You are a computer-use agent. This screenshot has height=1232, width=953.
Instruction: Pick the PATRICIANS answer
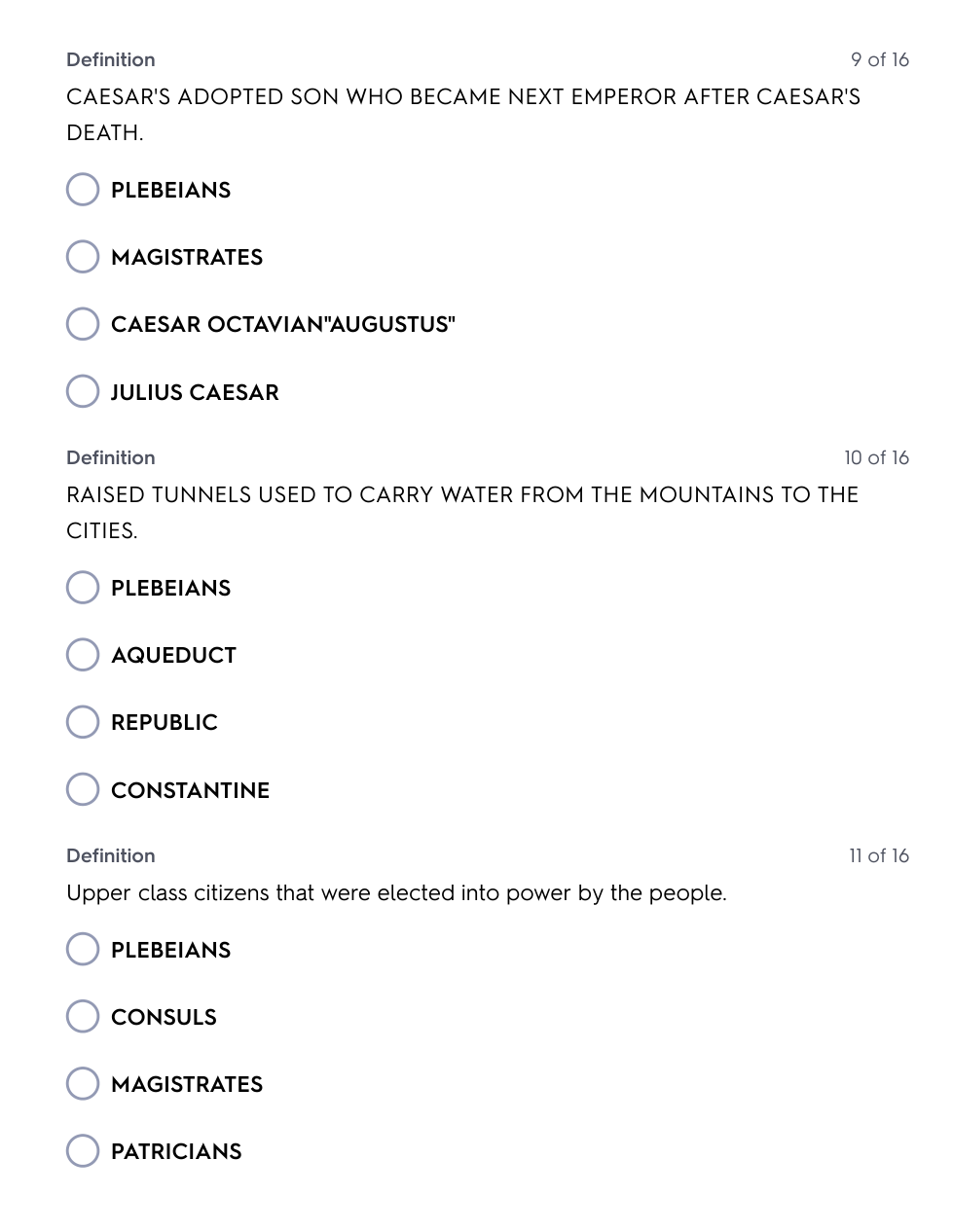click(x=83, y=1150)
